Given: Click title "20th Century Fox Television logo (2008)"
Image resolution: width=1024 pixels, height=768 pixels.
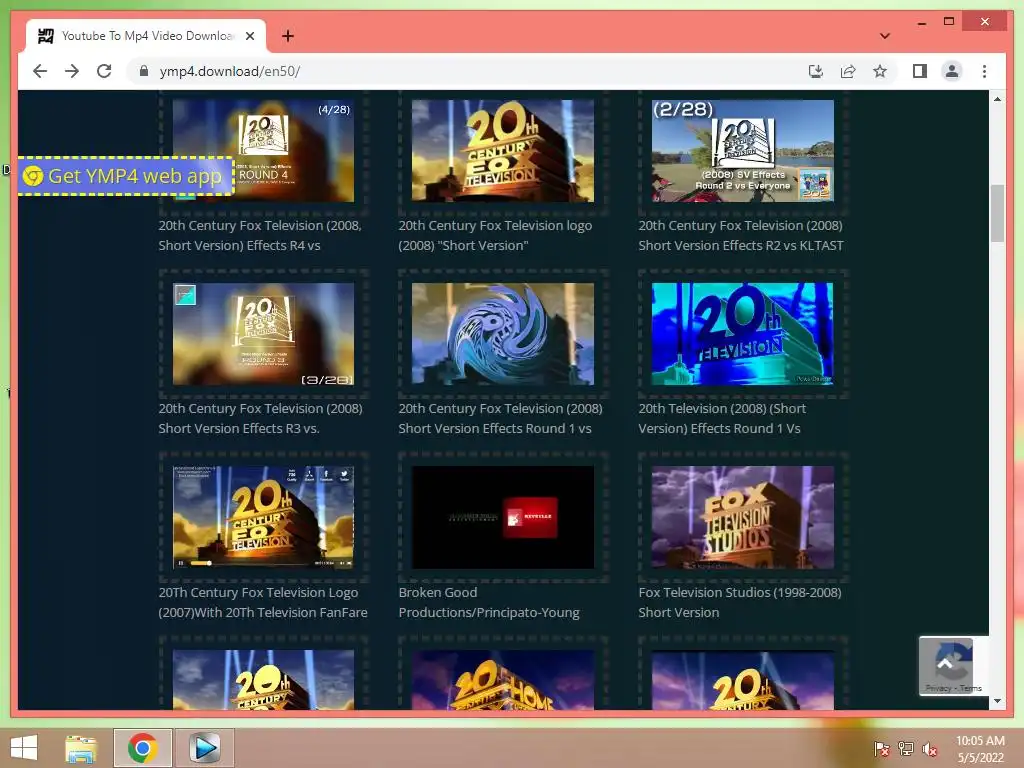Looking at the screenshot, I should click(496, 235).
